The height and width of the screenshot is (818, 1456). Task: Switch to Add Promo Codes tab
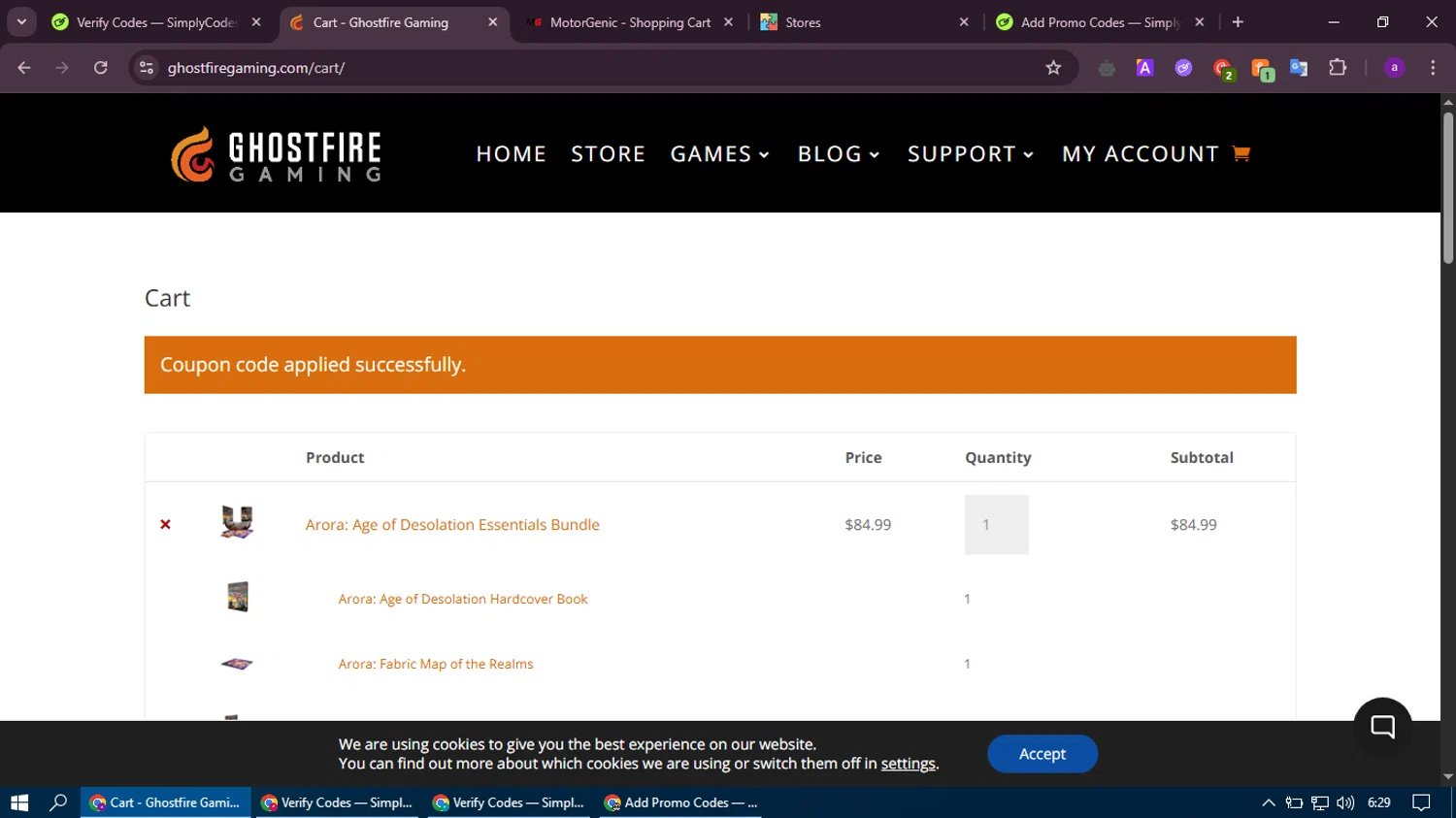[x=1101, y=22]
